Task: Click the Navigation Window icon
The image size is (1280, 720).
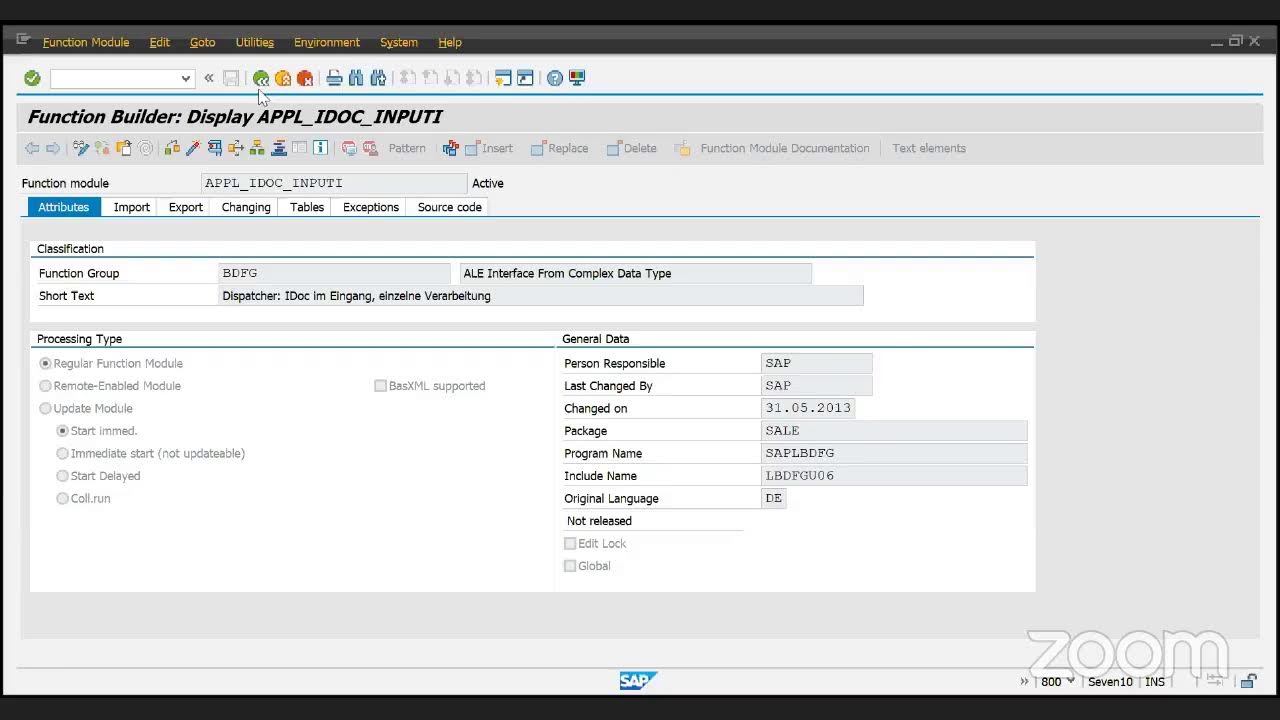Action: click(279, 148)
